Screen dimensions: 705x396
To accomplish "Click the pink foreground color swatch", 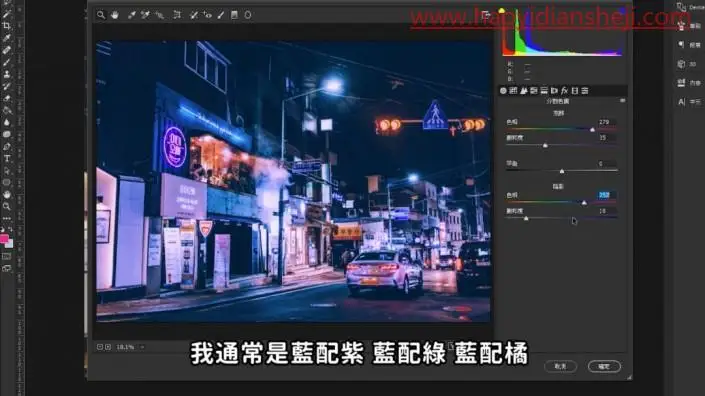I will 4,239.
